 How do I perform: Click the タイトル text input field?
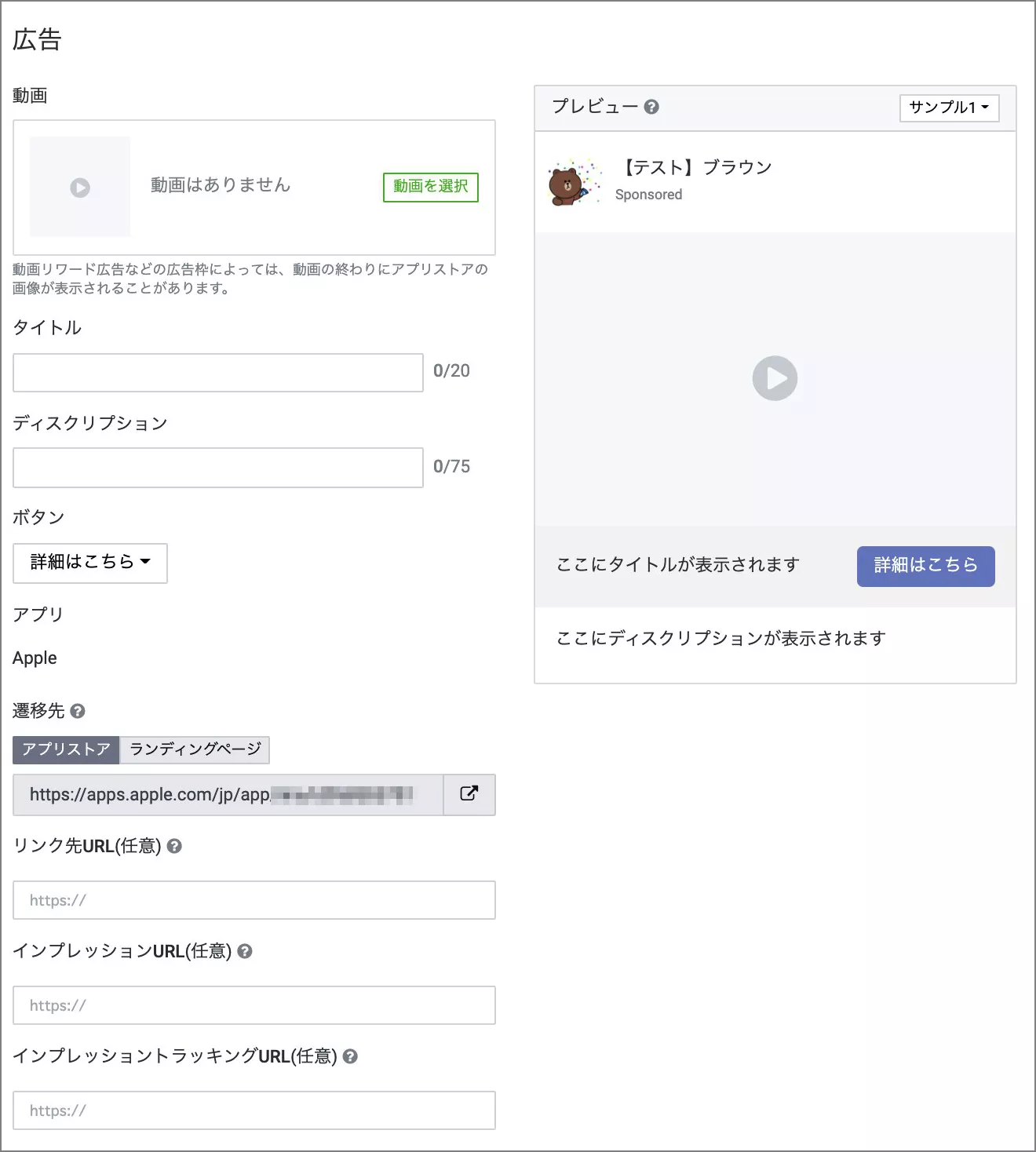[x=218, y=373]
